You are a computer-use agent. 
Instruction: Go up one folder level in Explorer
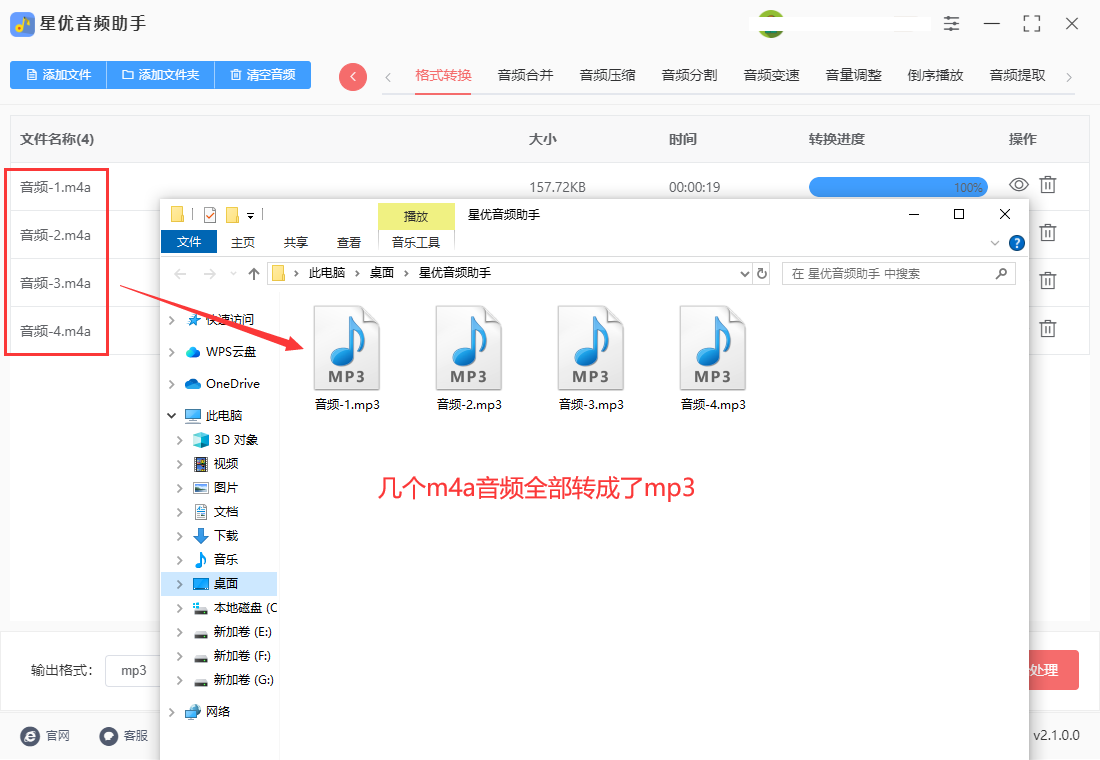click(254, 274)
